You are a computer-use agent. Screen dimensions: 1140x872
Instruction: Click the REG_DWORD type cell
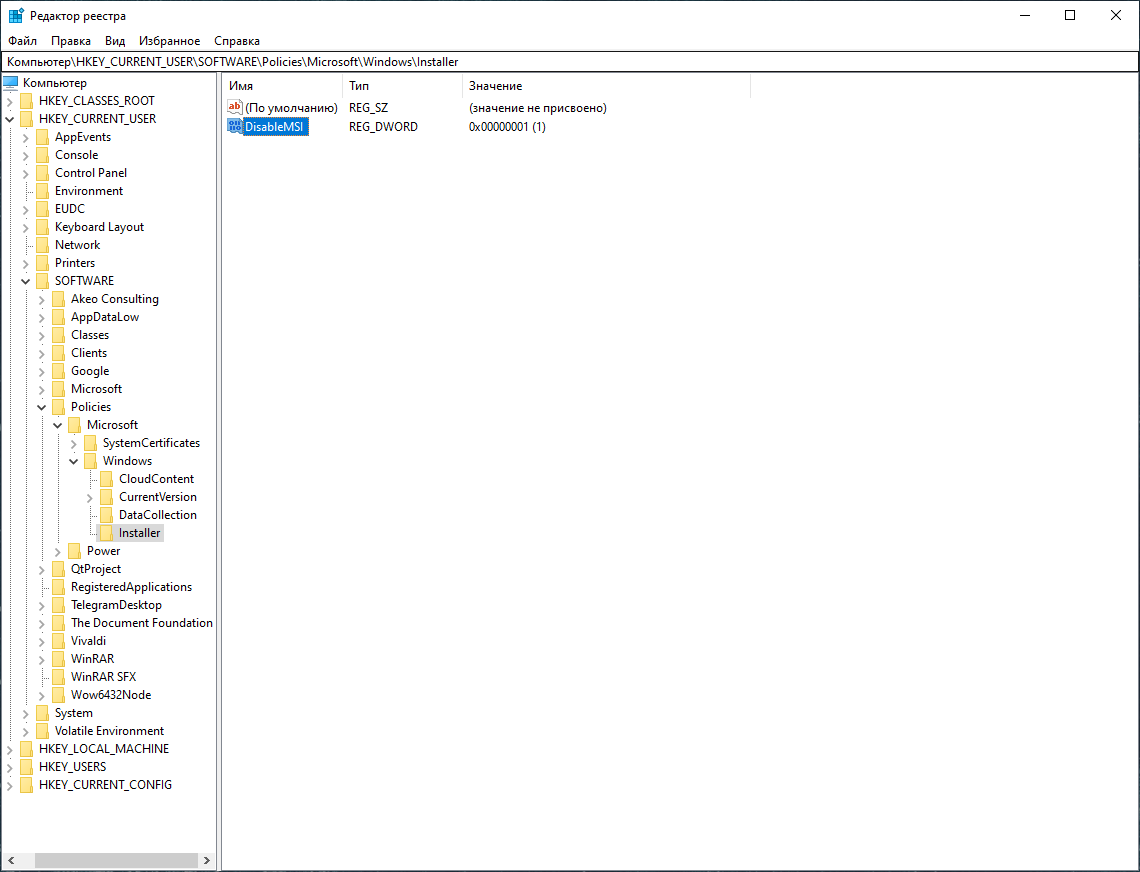tap(383, 127)
